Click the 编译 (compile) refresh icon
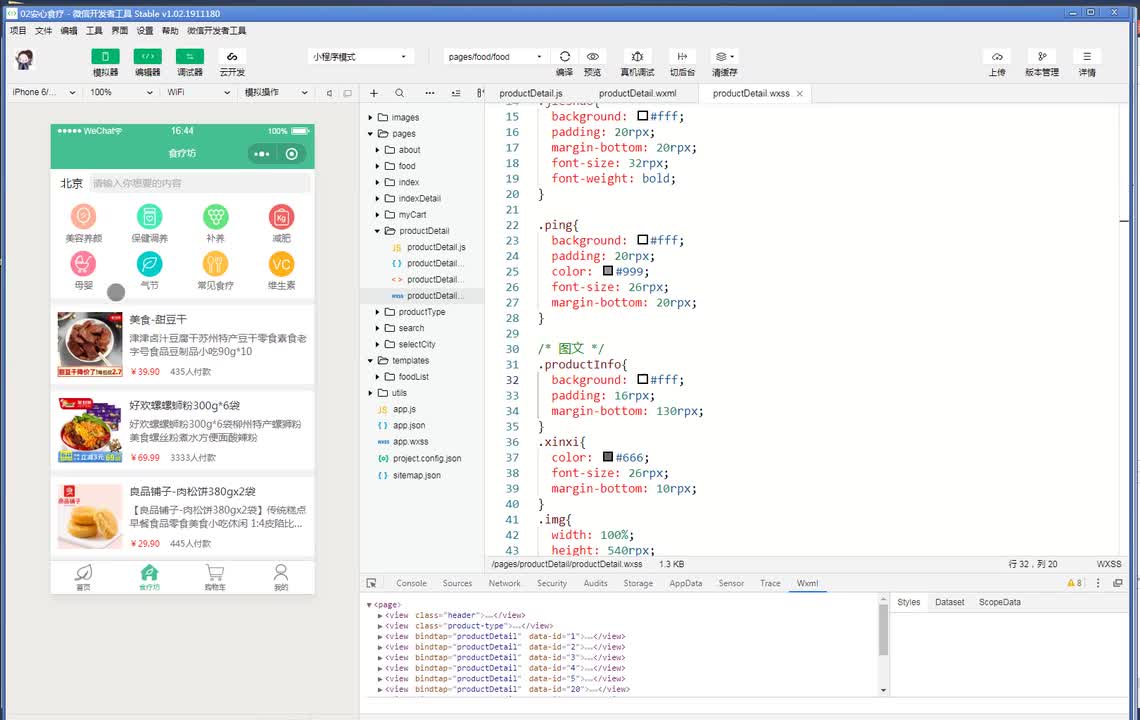This screenshot has height=720, width=1140. tap(565, 57)
